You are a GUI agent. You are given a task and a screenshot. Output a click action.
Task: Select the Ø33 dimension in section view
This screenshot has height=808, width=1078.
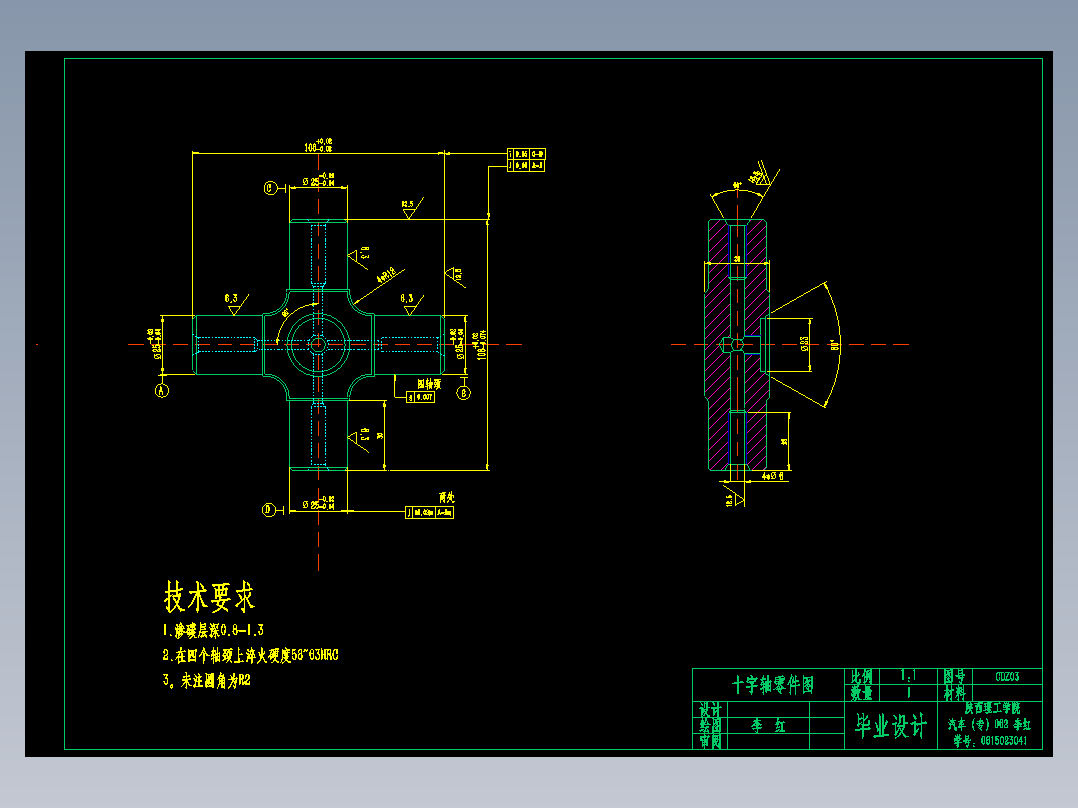point(804,344)
